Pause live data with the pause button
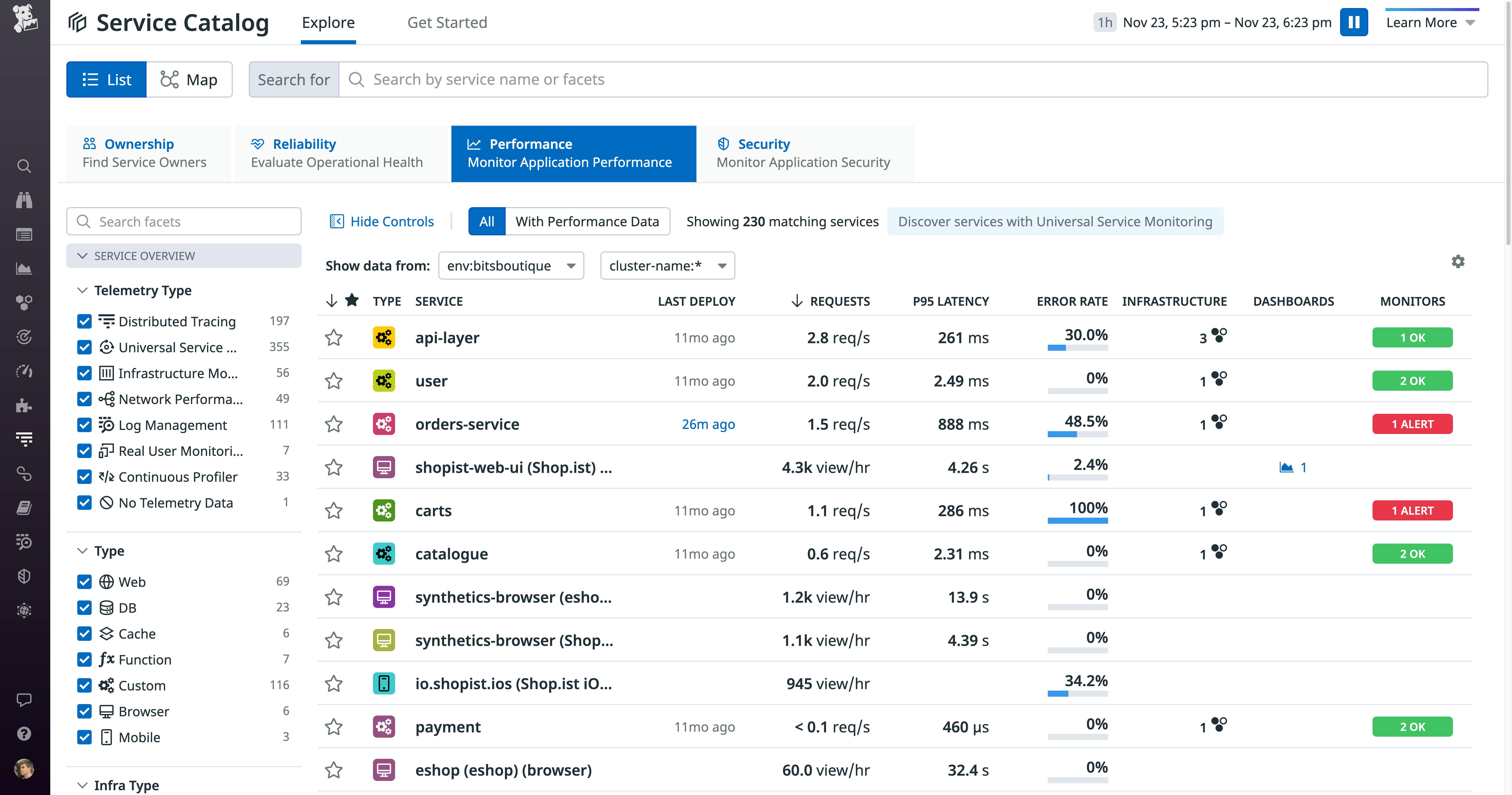 pos(1354,22)
